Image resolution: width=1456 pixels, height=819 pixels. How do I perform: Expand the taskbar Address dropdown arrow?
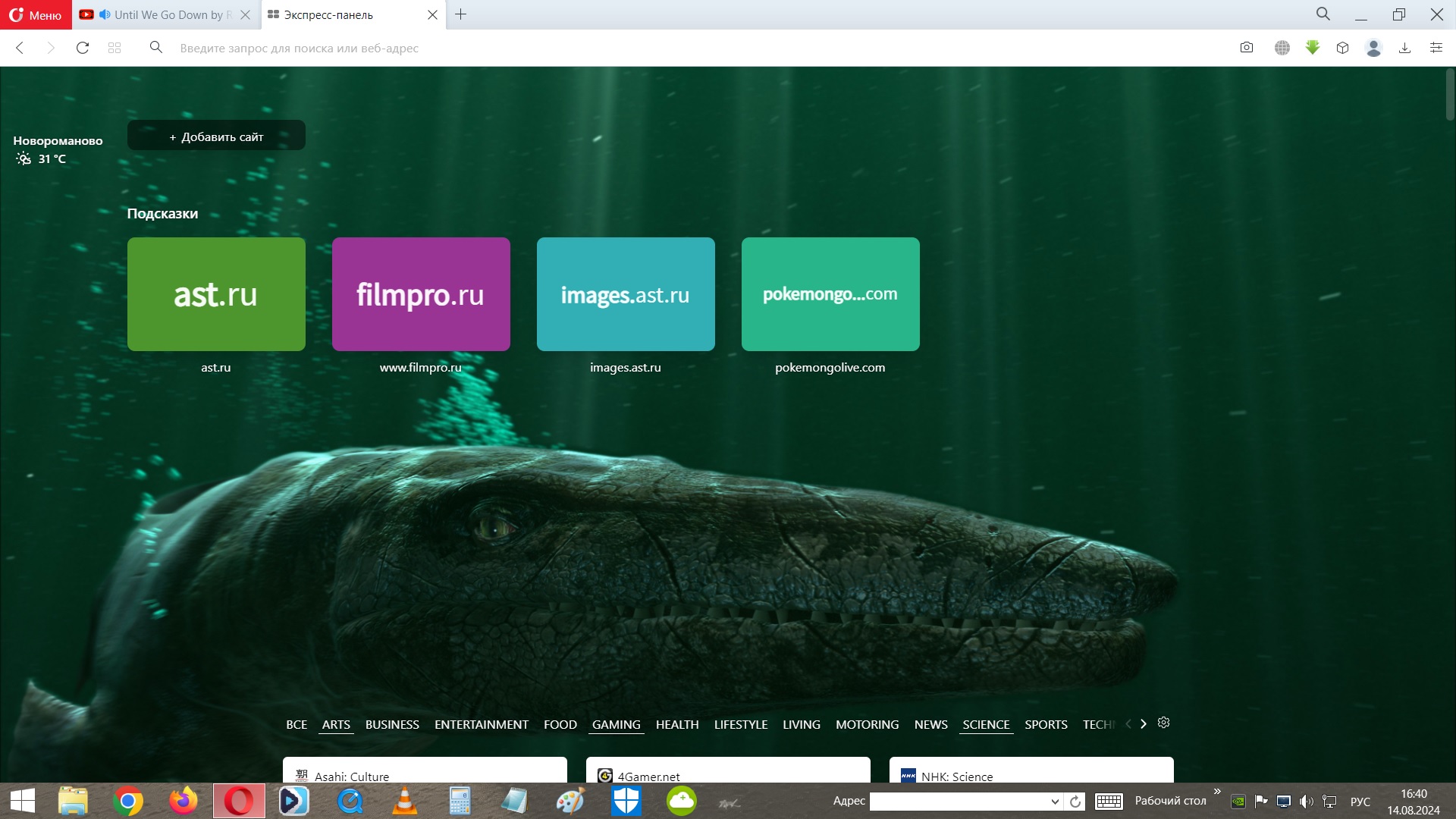click(1055, 802)
